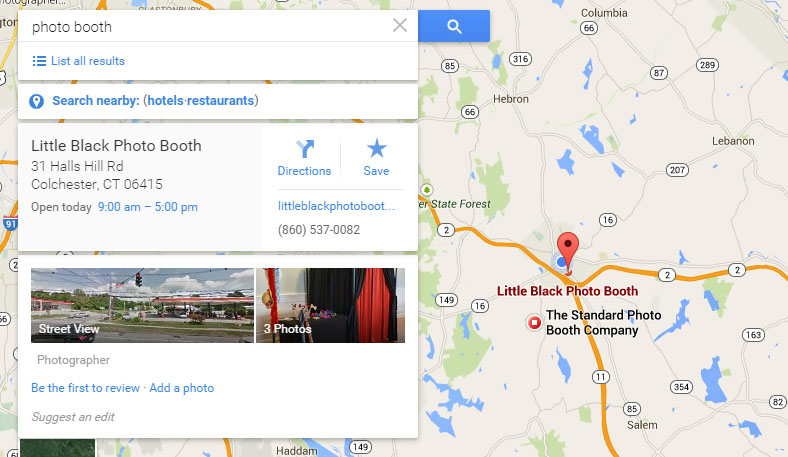Viewport: 788px width, 457px height.
Task: Expand the 9:00 am – 5:00 pm hours
Action: (x=148, y=207)
